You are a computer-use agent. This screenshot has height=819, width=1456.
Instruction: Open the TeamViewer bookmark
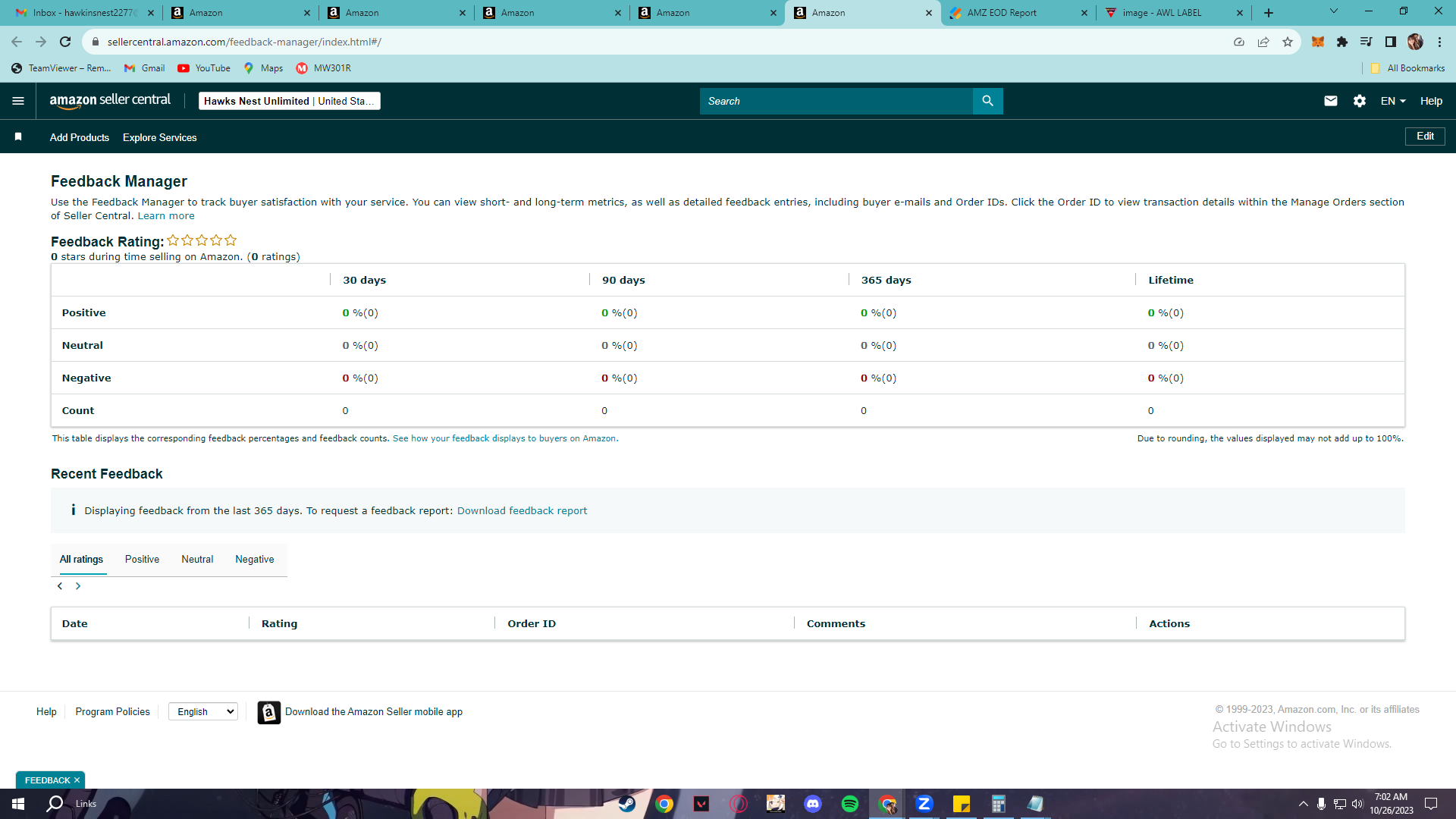61,68
